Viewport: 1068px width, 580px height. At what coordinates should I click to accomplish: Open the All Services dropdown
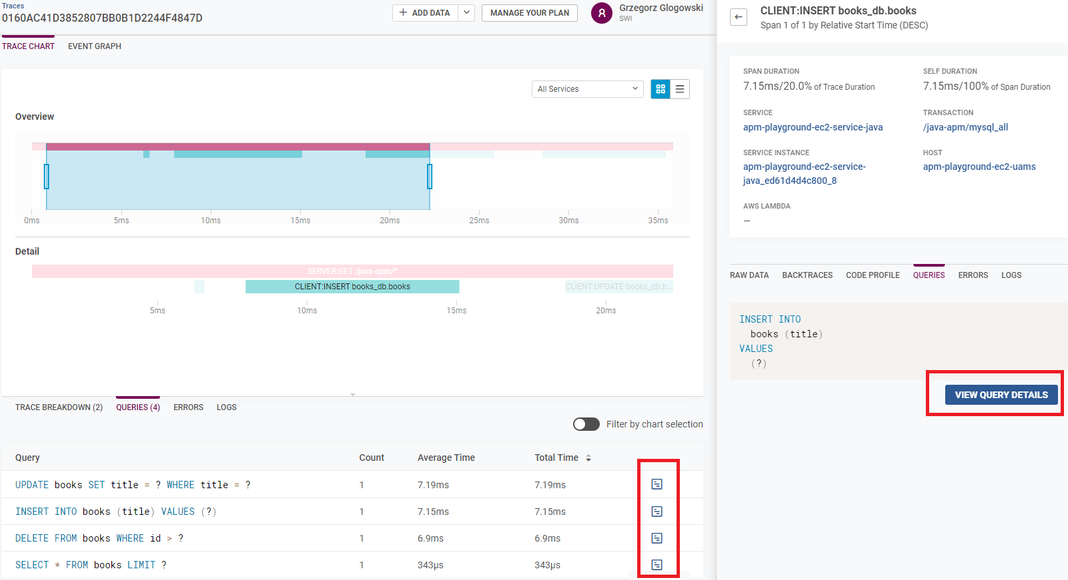tap(587, 89)
